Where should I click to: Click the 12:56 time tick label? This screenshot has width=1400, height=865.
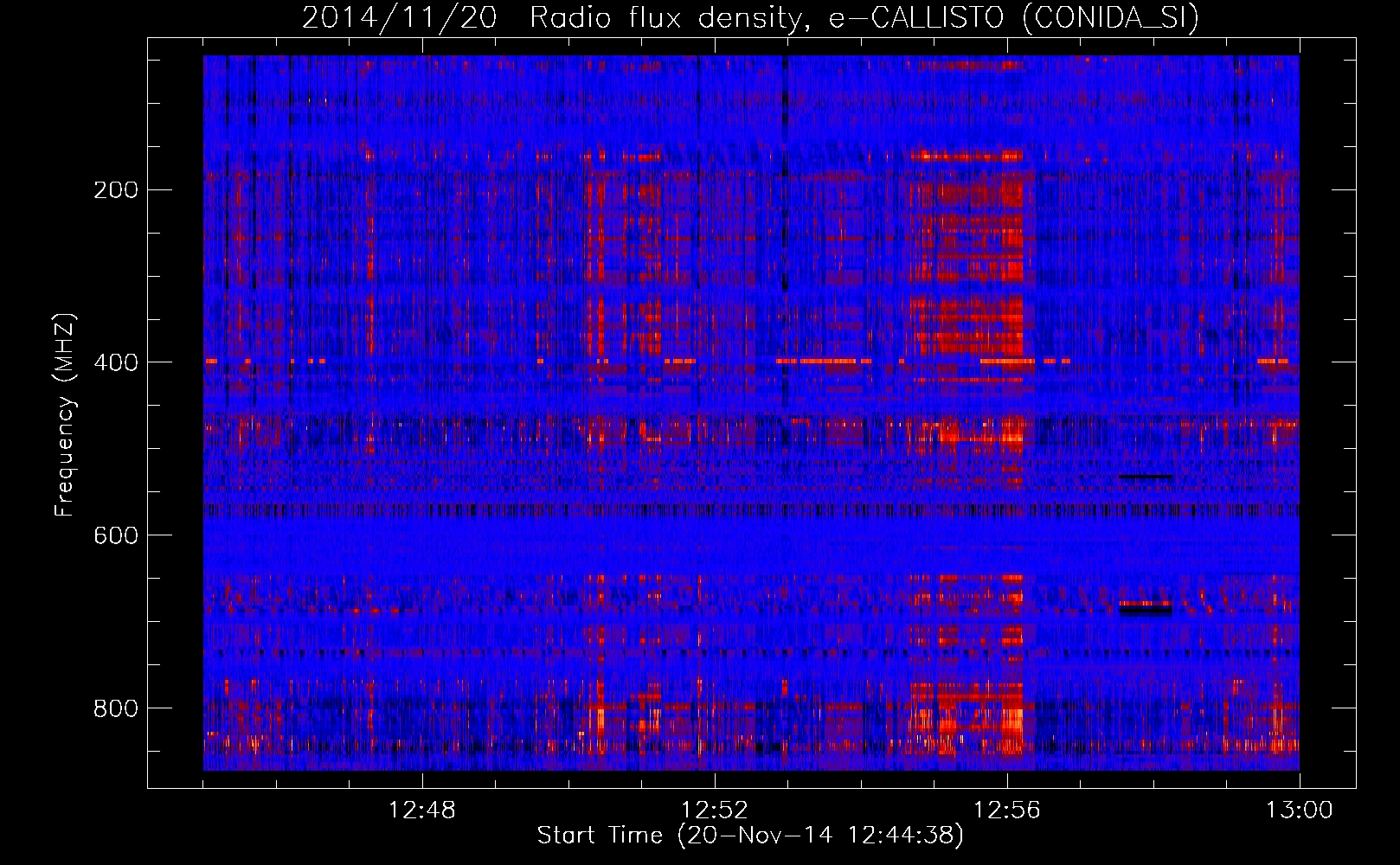[1007, 811]
